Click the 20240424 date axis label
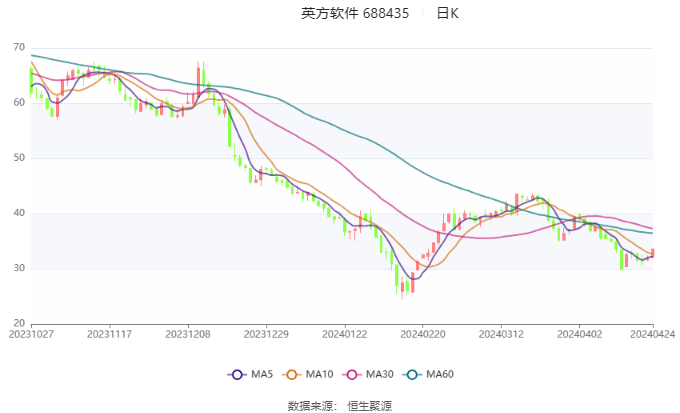This screenshot has height=413, width=680. coord(653,334)
